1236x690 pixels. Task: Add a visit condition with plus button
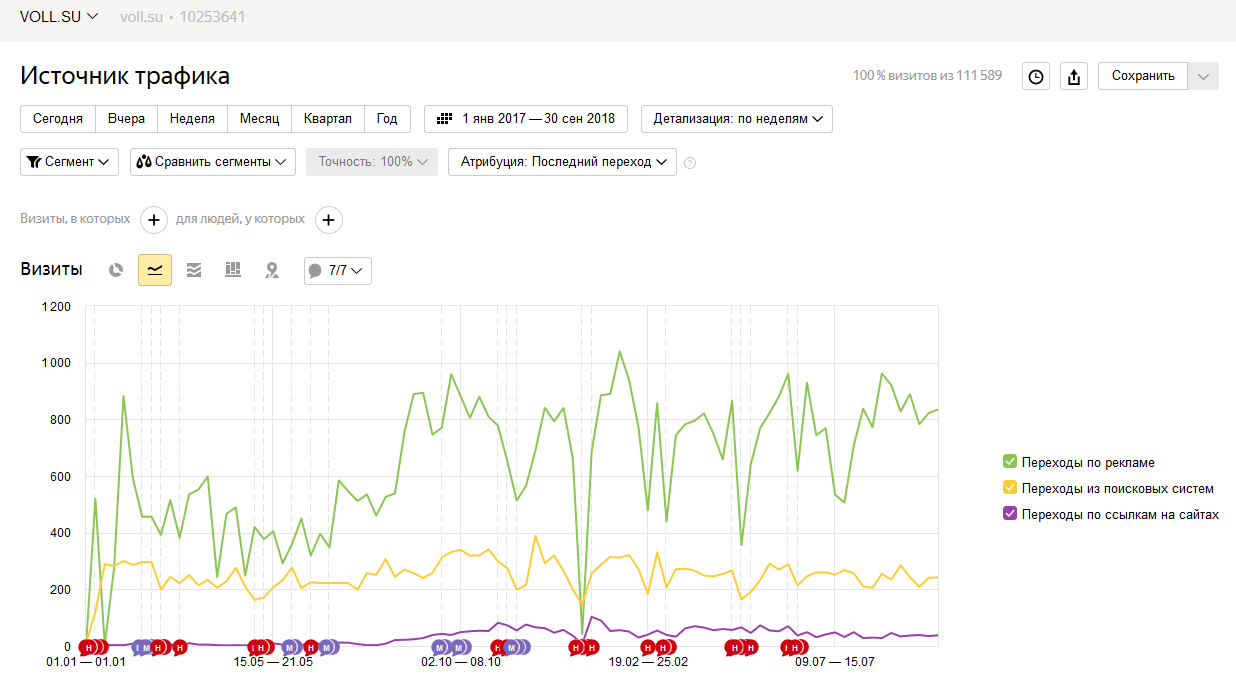point(153,220)
